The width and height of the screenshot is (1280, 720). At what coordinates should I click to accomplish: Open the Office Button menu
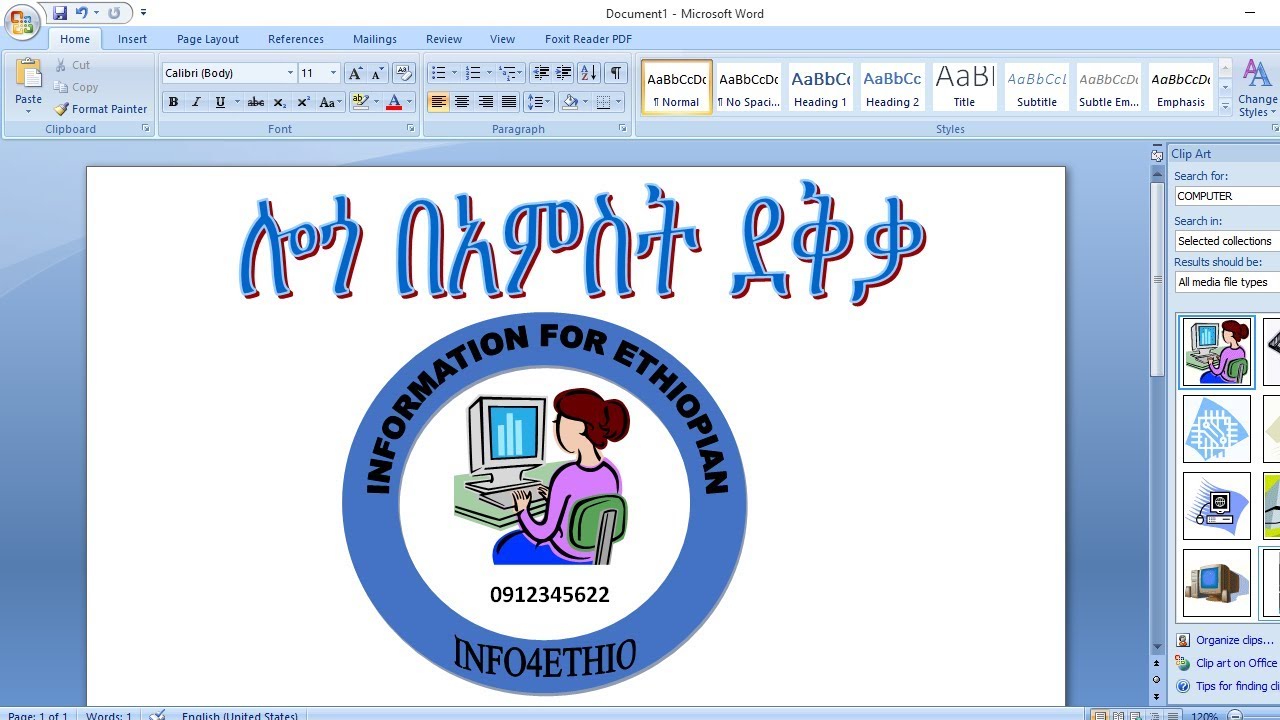[21, 20]
